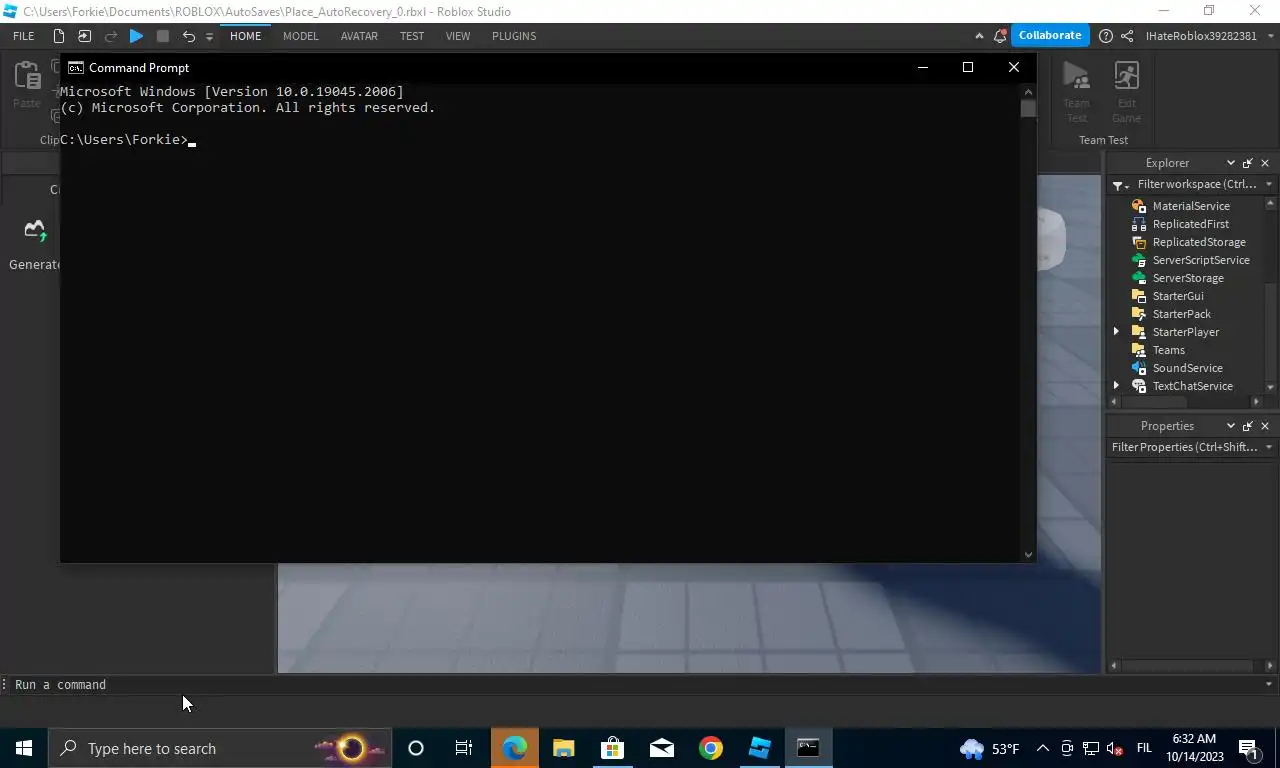Open Google Chrome from the taskbar
The width and height of the screenshot is (1280, 768).
click(710, 748)
